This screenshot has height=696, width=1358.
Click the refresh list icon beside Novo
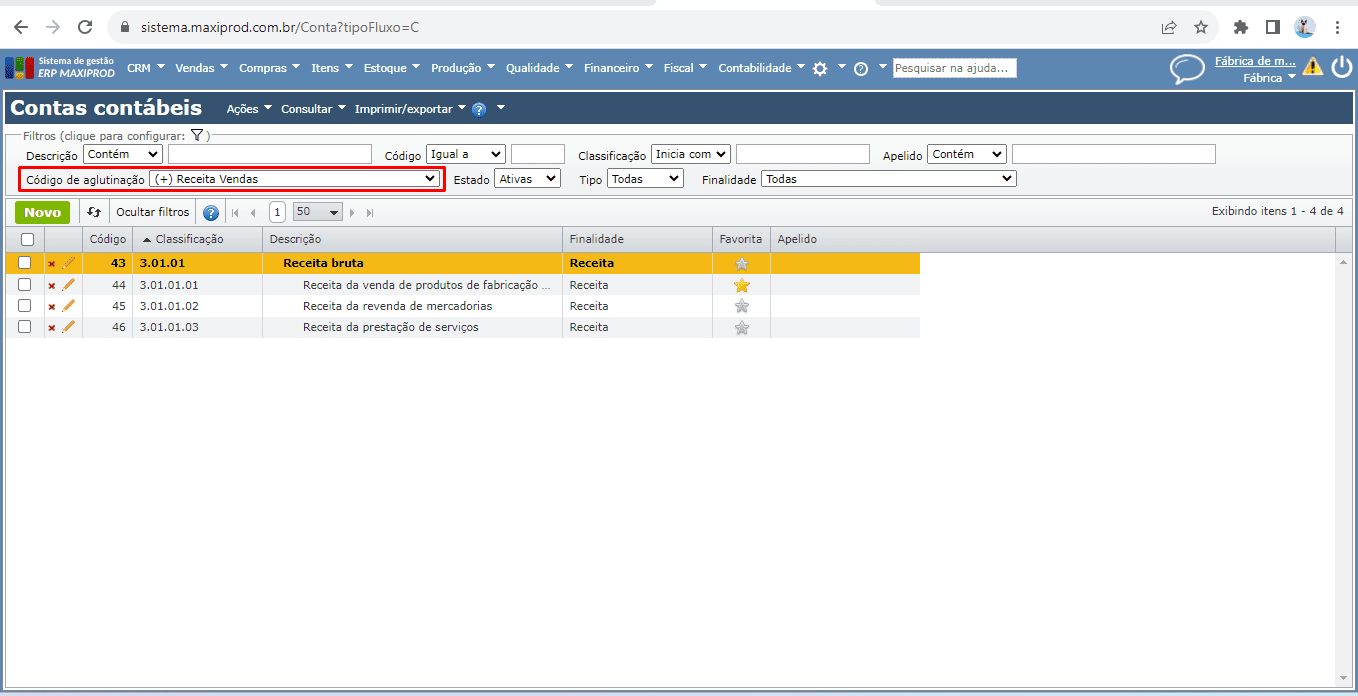94,212
